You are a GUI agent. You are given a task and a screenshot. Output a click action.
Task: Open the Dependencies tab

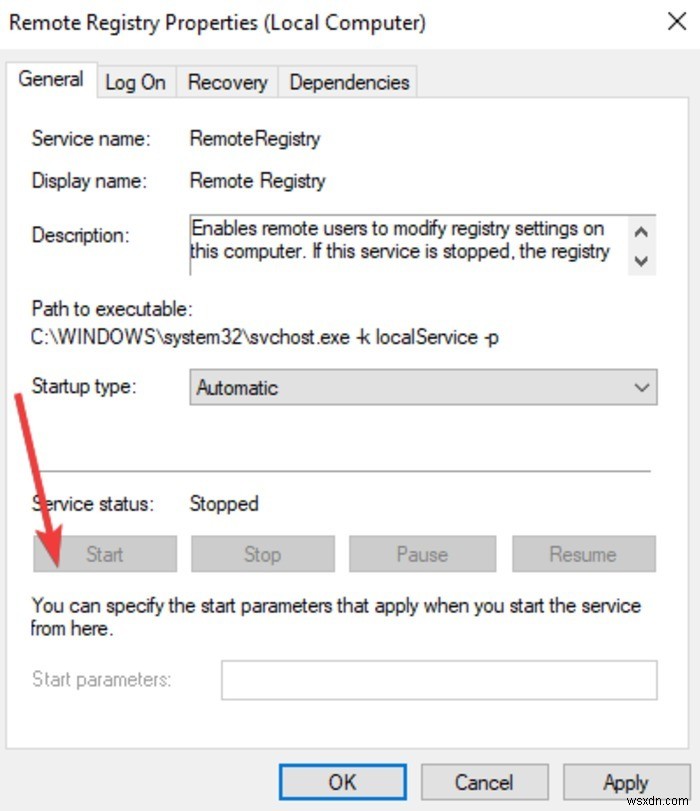tap(349, 83)
